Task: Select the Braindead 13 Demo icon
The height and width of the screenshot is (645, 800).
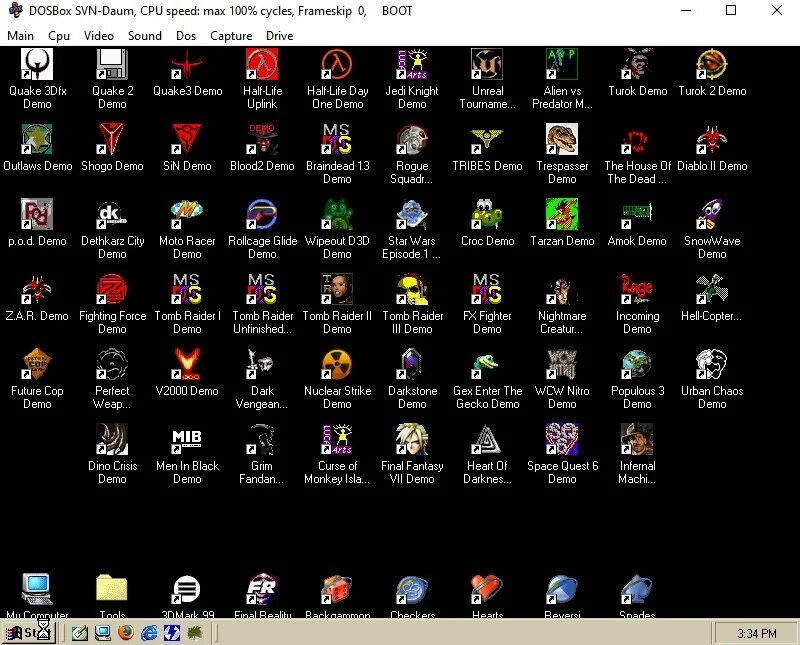Action: (x=337, y=139)
